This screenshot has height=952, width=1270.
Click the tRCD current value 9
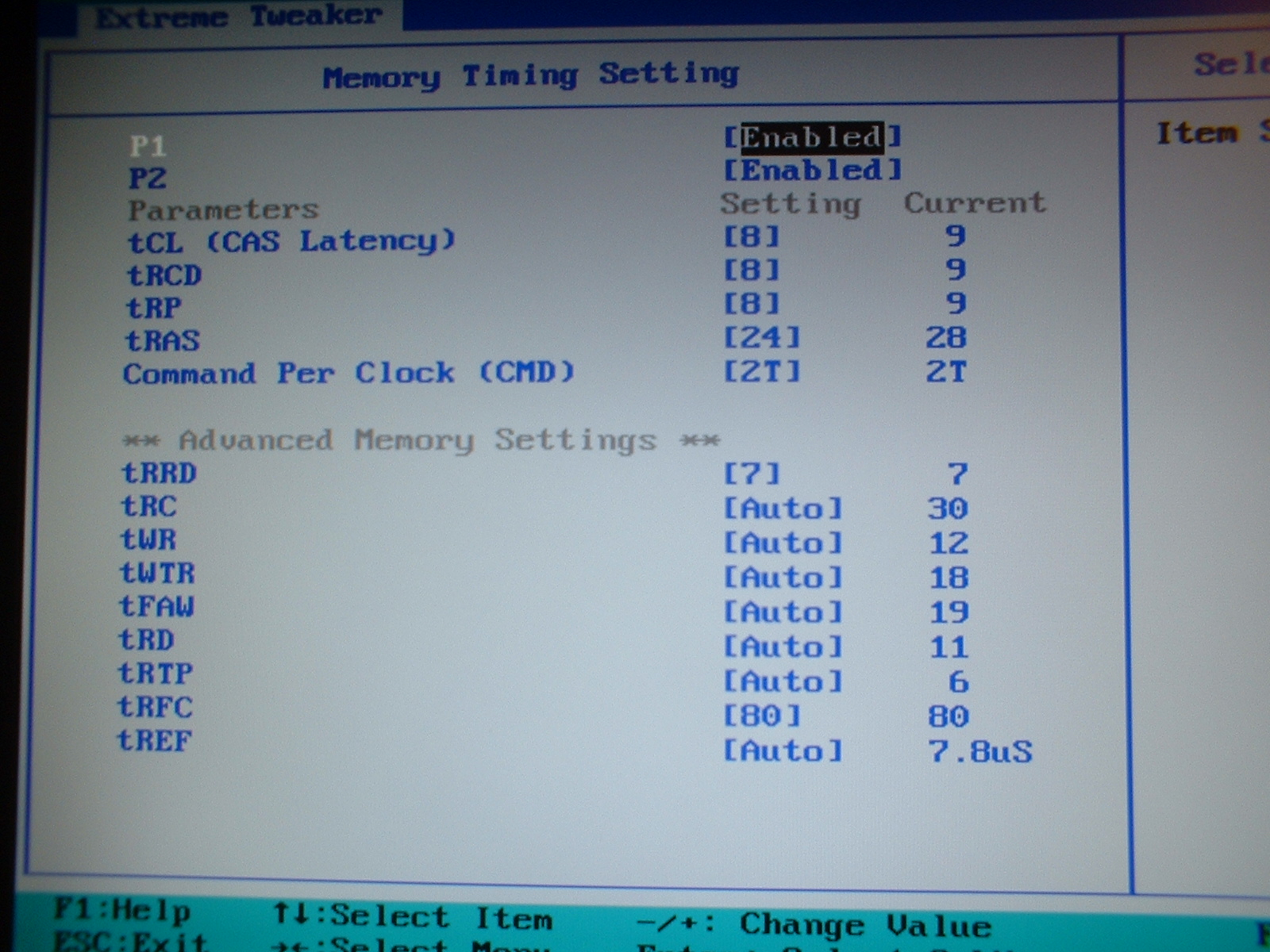point(955,270)
